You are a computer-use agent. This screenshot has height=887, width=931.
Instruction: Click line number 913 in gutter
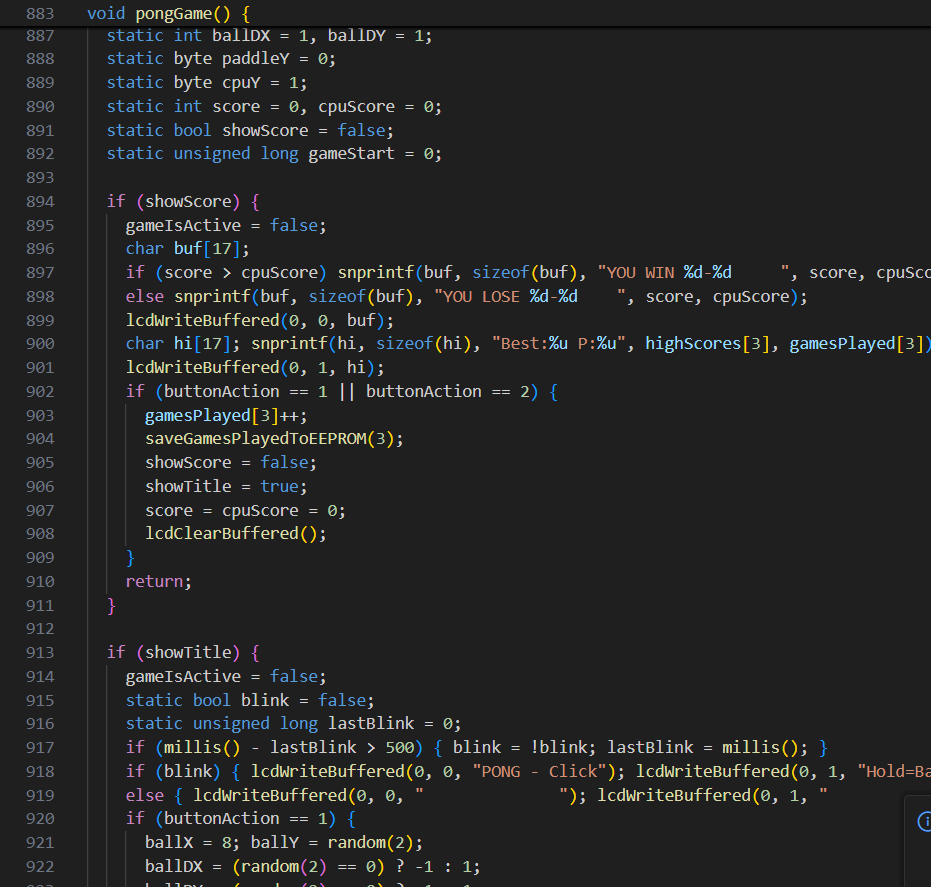point(40,652)
